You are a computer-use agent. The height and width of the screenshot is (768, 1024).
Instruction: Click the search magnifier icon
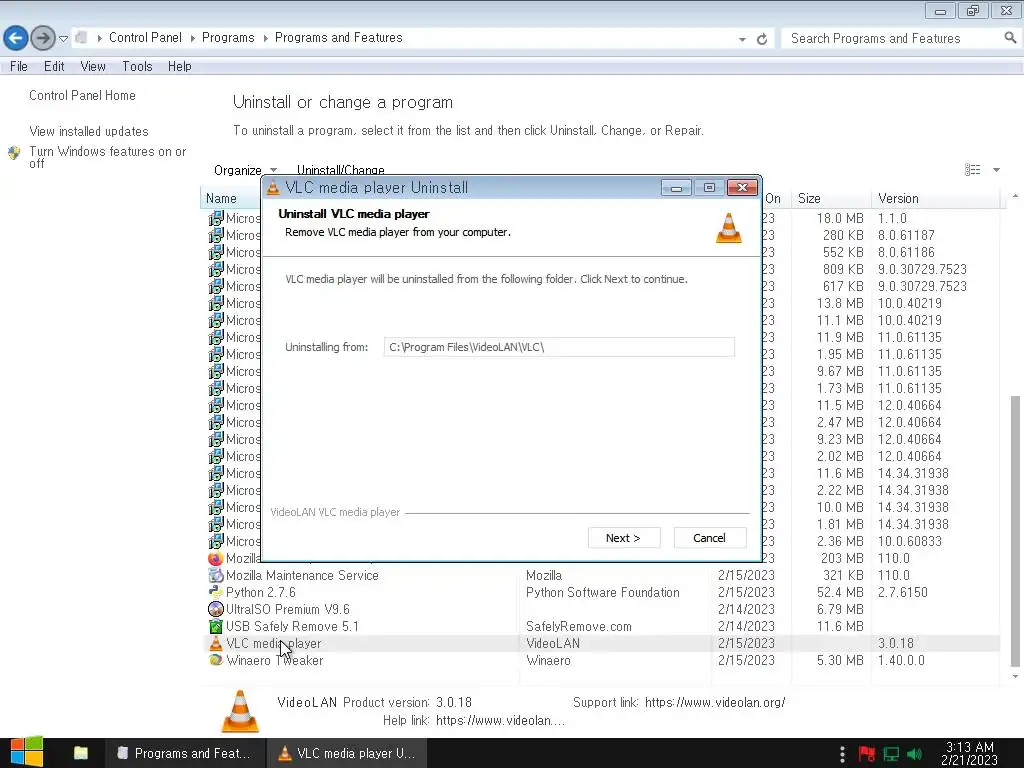point(1010,38)
